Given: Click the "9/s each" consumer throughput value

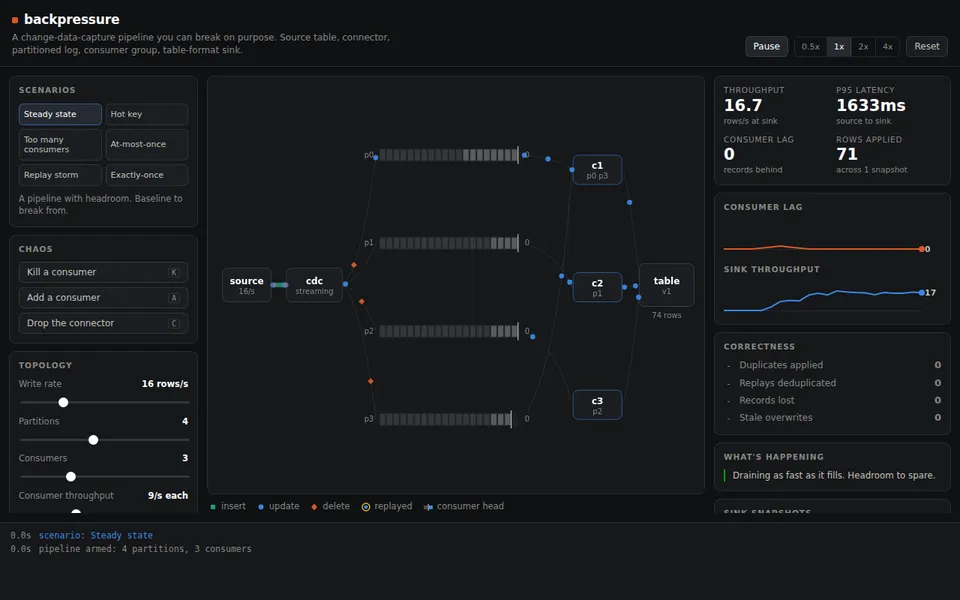Looking at the screenshot, I should pos(168,495).
